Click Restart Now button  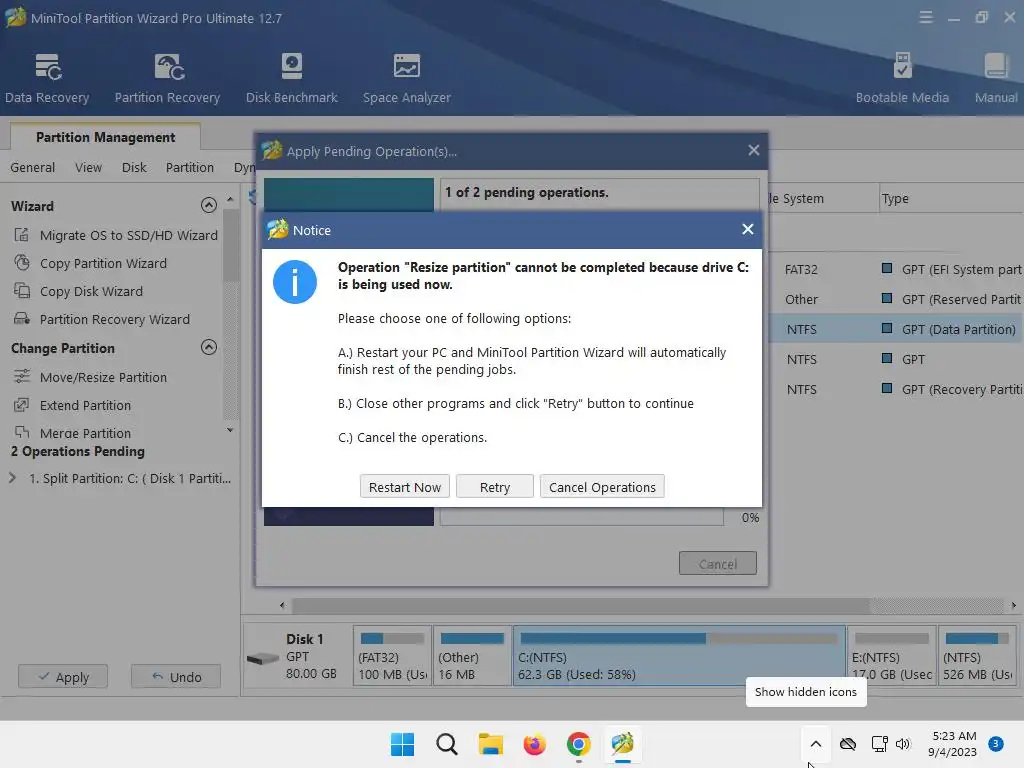pos(405,487)
